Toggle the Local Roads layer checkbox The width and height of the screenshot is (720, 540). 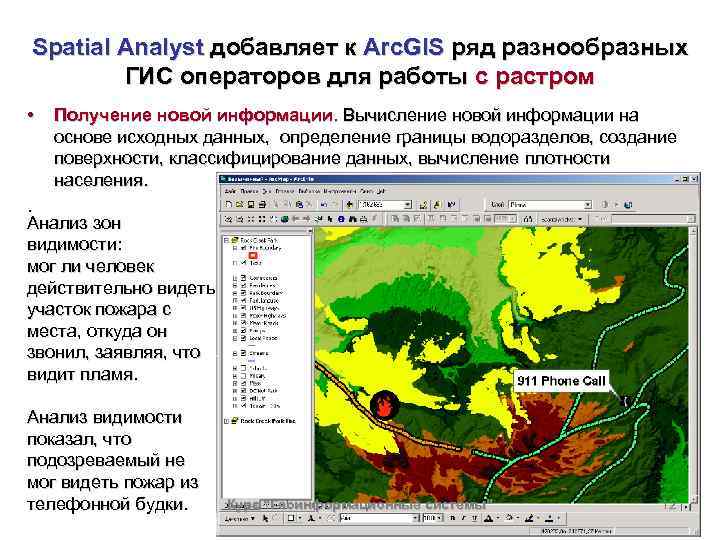point(244,338)
